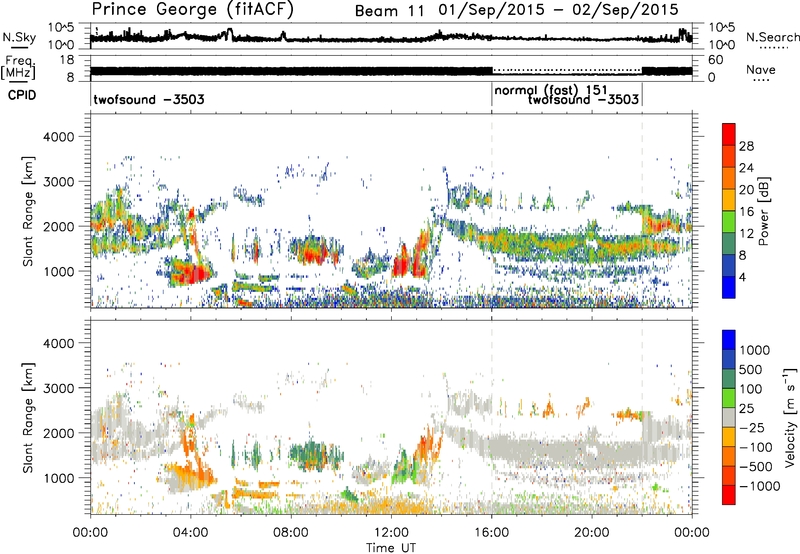This screenshot has width=800, height=554.
Task: Click the "-100" label on Velocity color bar
Action: point(758,447)
